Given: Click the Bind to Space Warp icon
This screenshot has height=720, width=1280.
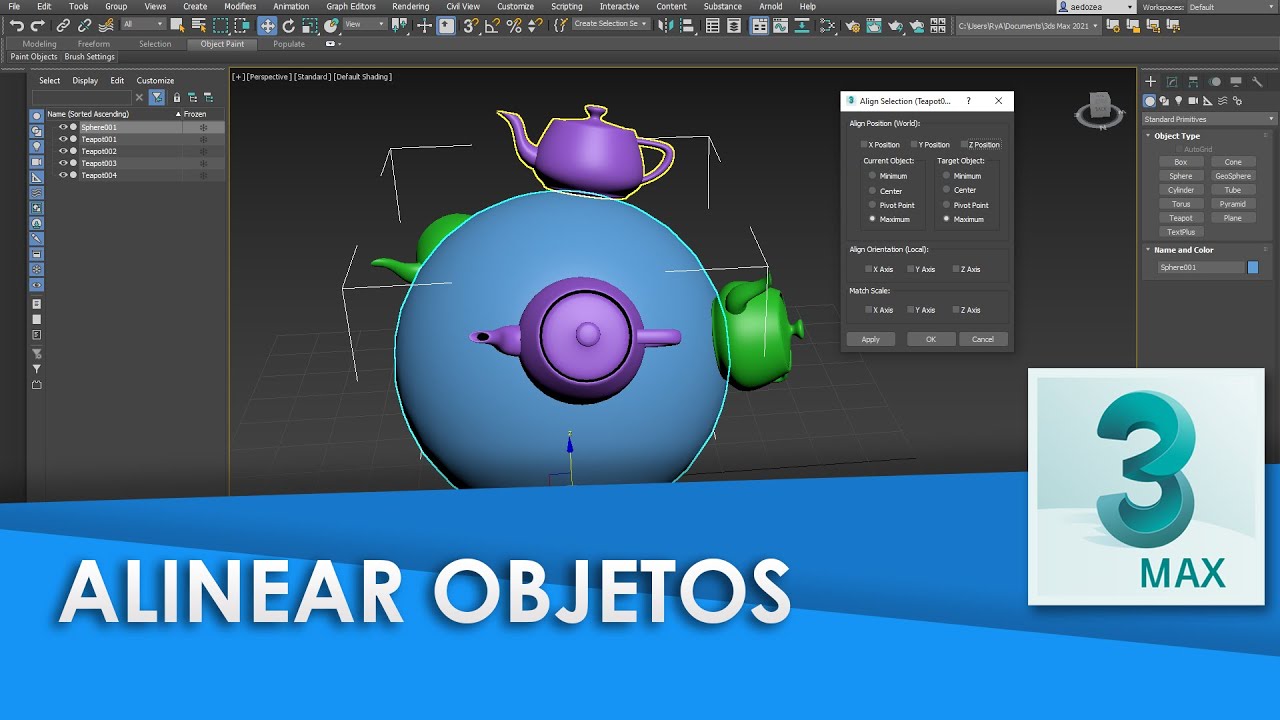Looking at the screenshot, I should point(105,25).
